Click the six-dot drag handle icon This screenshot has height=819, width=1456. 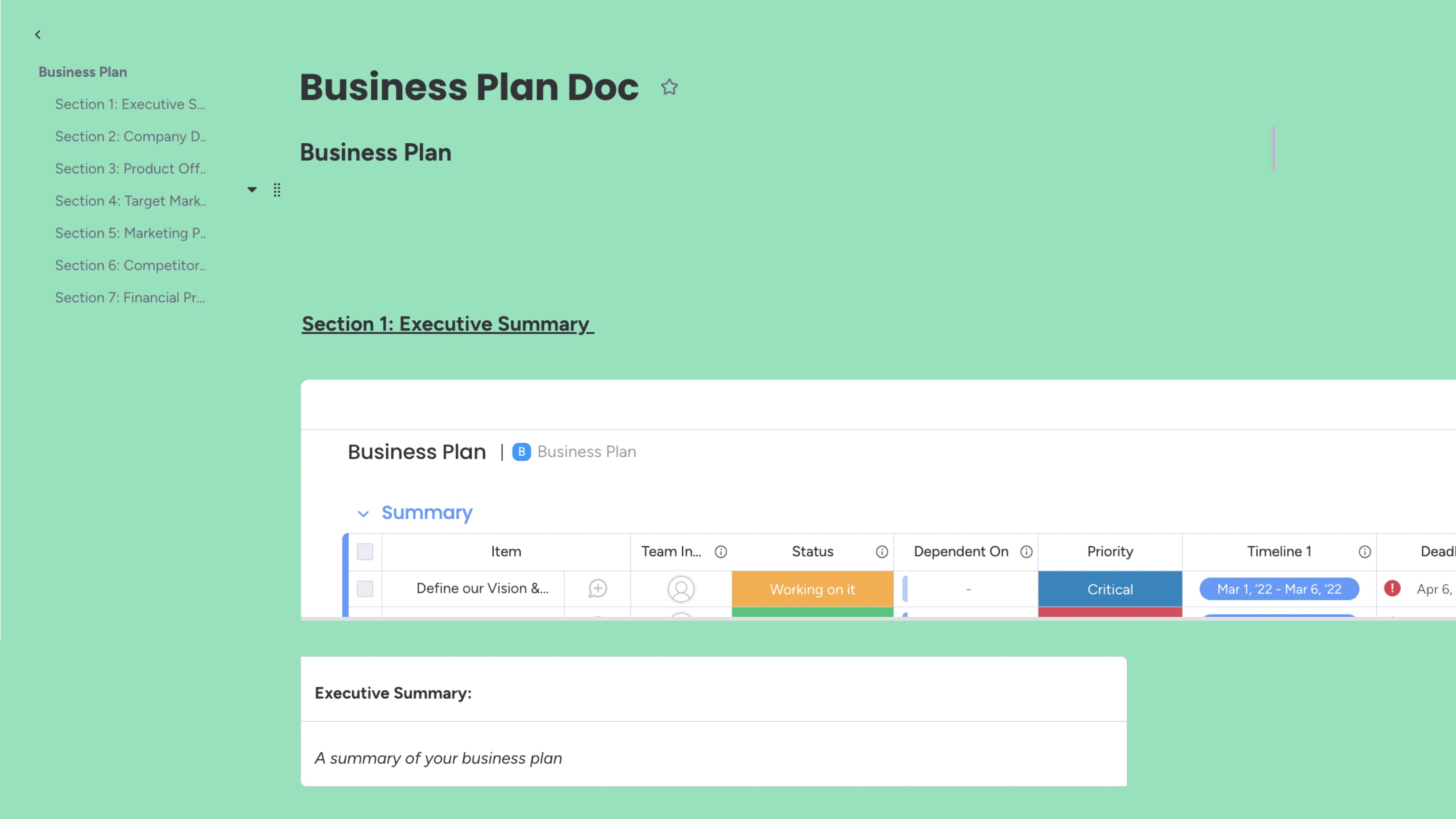click(277, 190)
